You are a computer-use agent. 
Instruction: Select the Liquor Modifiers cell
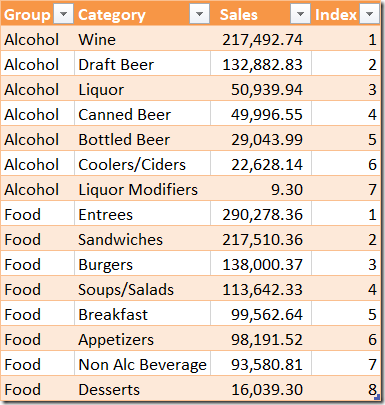[142, 189]
